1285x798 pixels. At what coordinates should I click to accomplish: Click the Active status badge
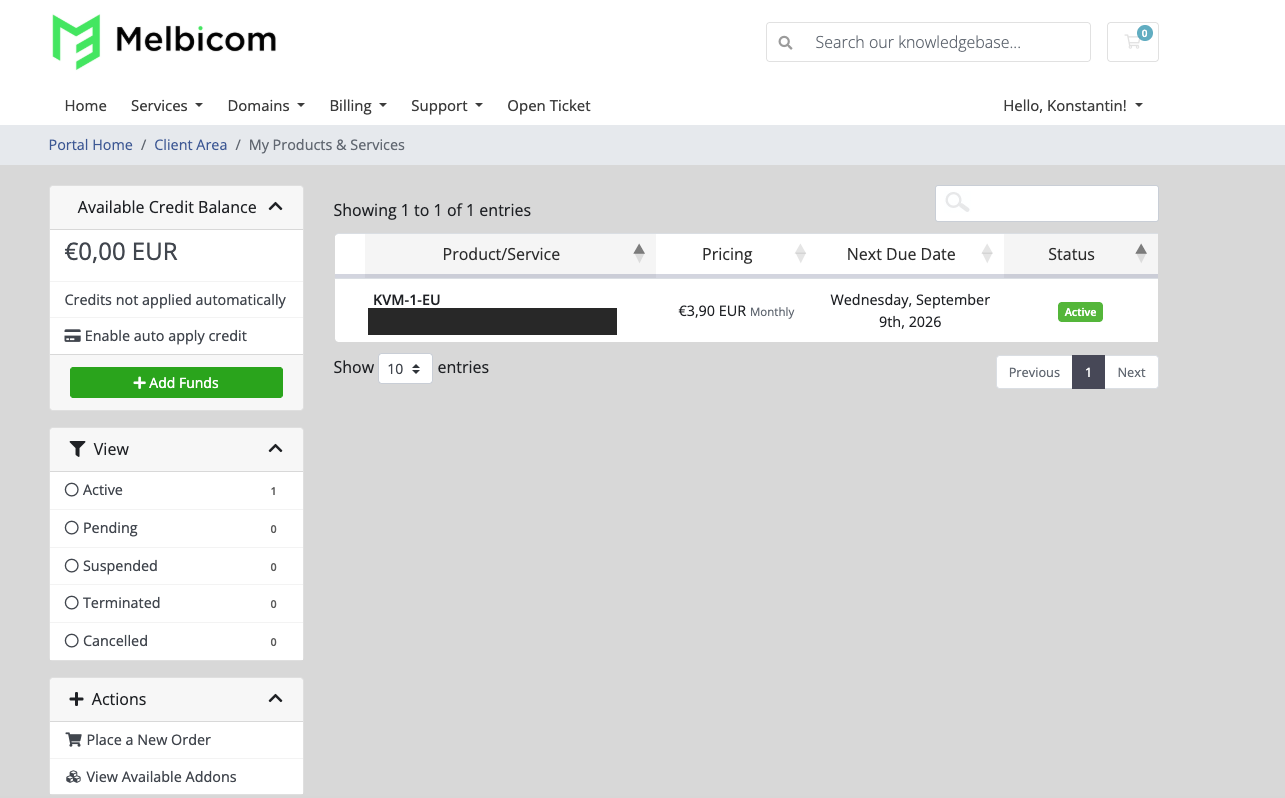(1080, 312)
